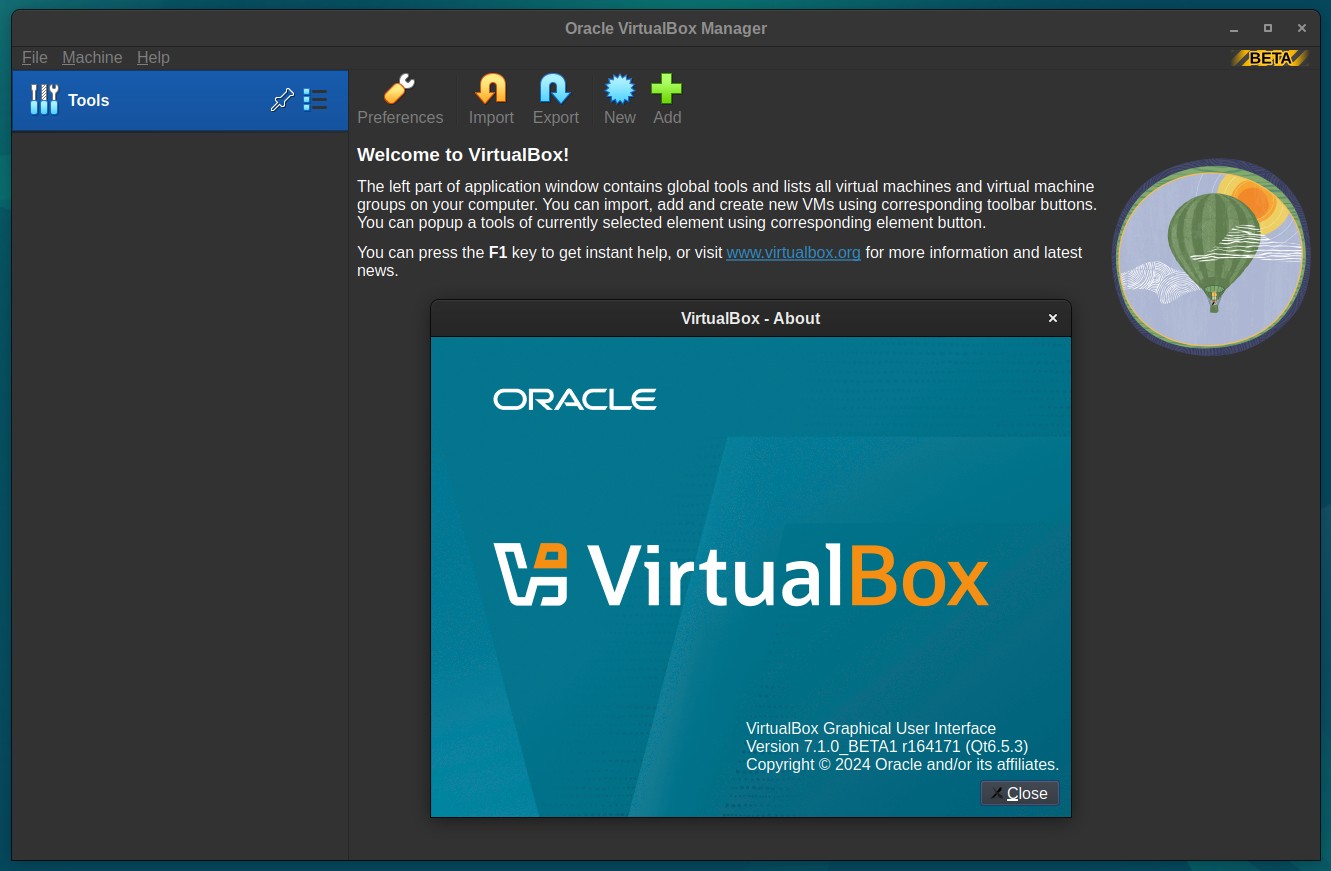
Task: Open the File menu
Action: [x=35, y=58]
